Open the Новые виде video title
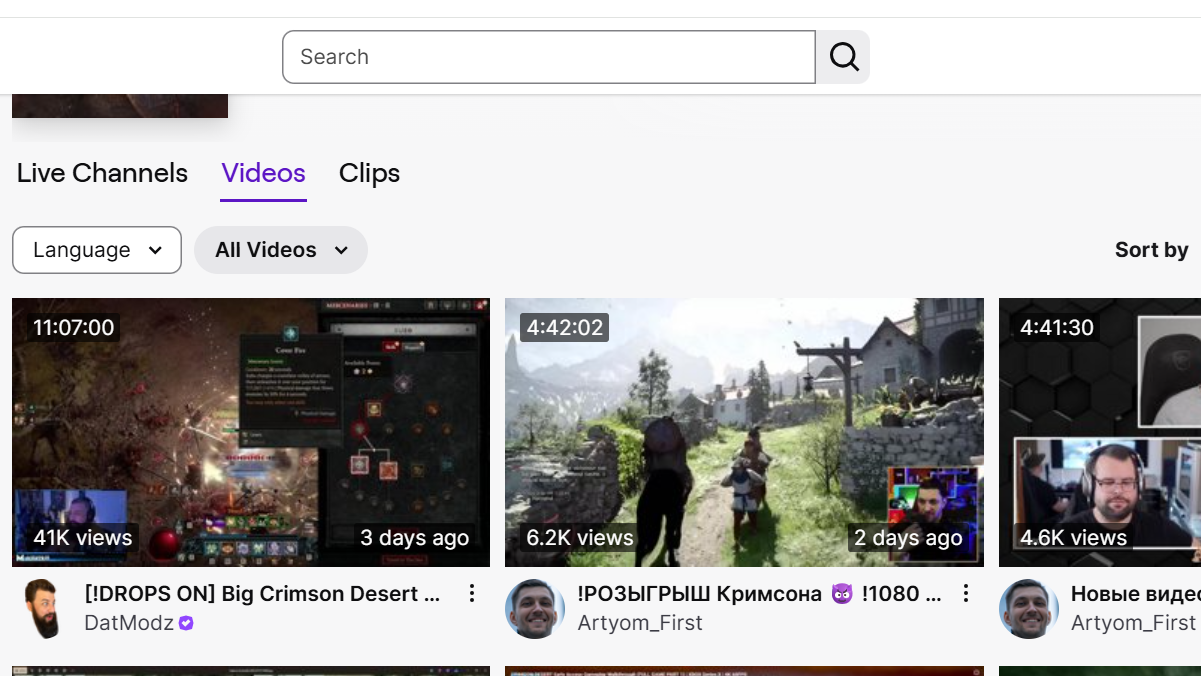The image size is (1201, 676). [1136, 594]
